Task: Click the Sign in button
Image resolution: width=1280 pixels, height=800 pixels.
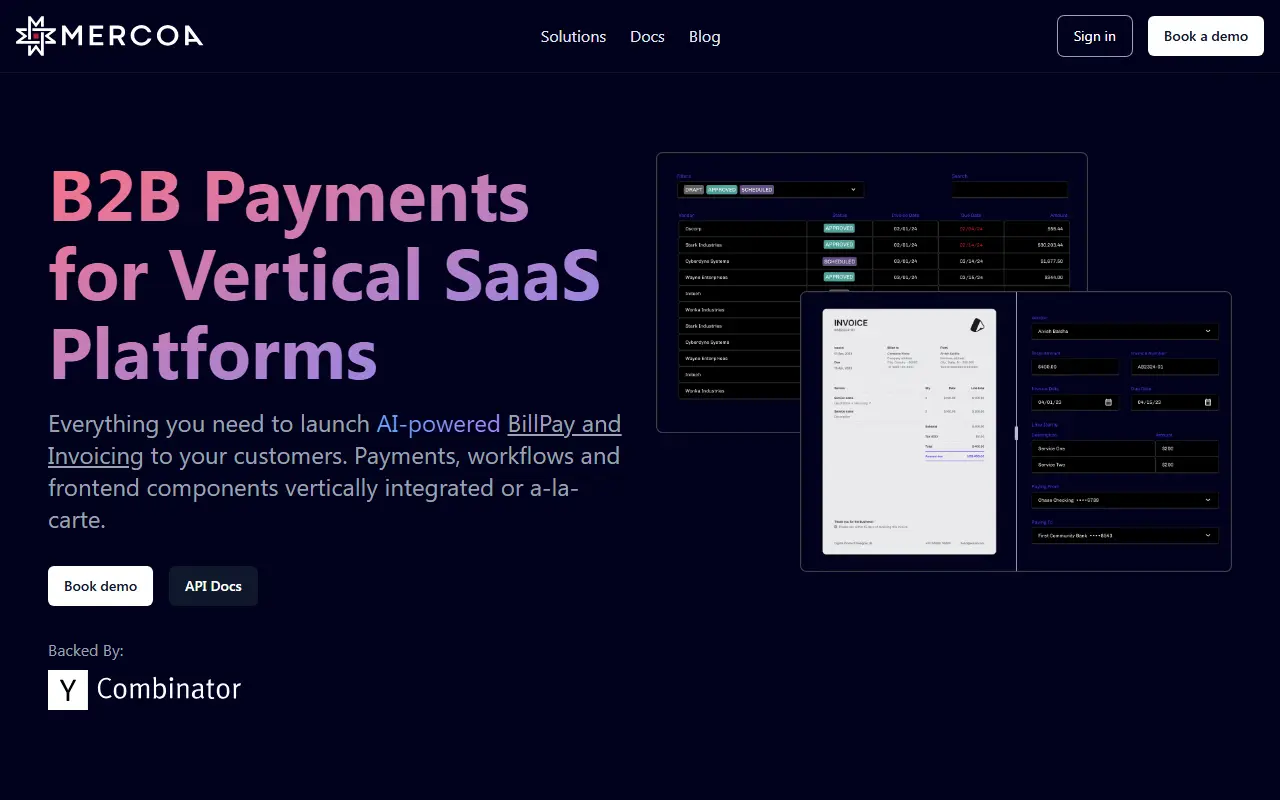Action: coord(1095,36)
